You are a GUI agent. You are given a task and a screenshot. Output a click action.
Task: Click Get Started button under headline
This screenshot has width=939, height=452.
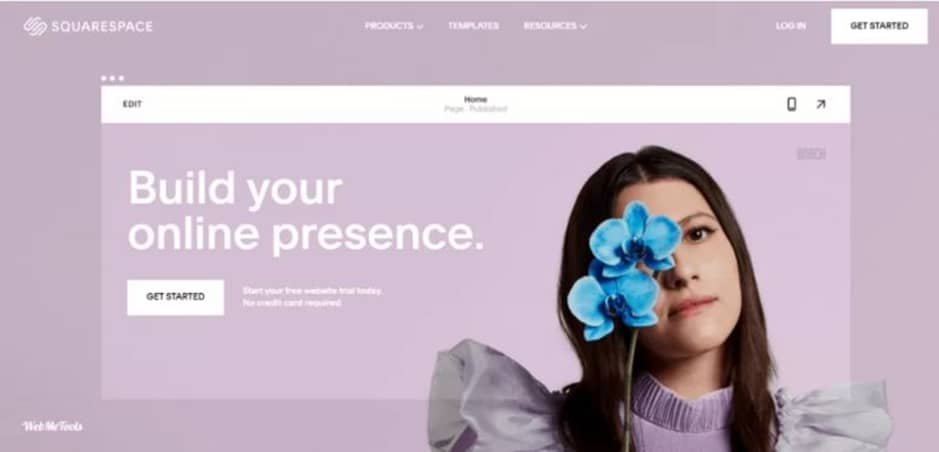(x=175, y=297)
